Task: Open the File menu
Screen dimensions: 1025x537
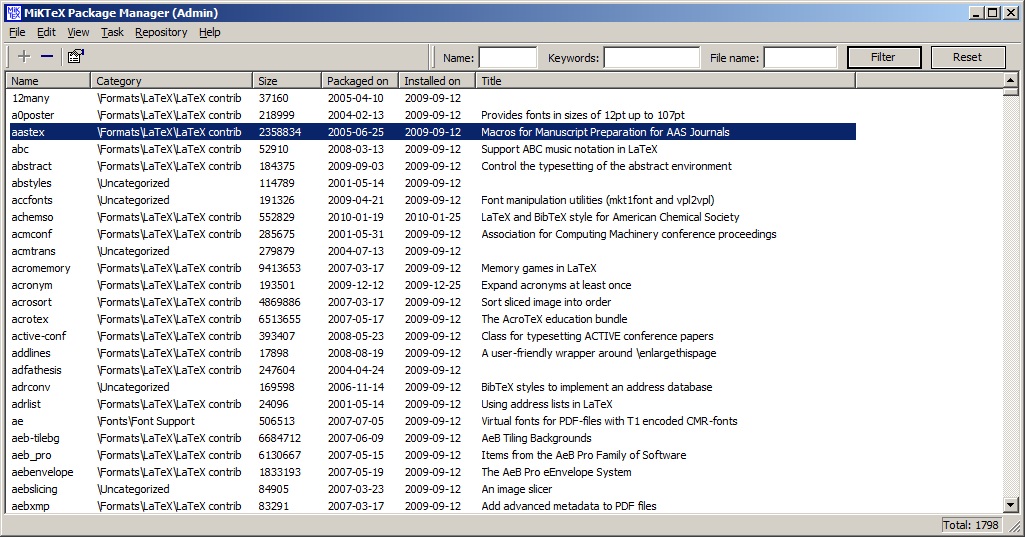Action: [x=17, y=32]
